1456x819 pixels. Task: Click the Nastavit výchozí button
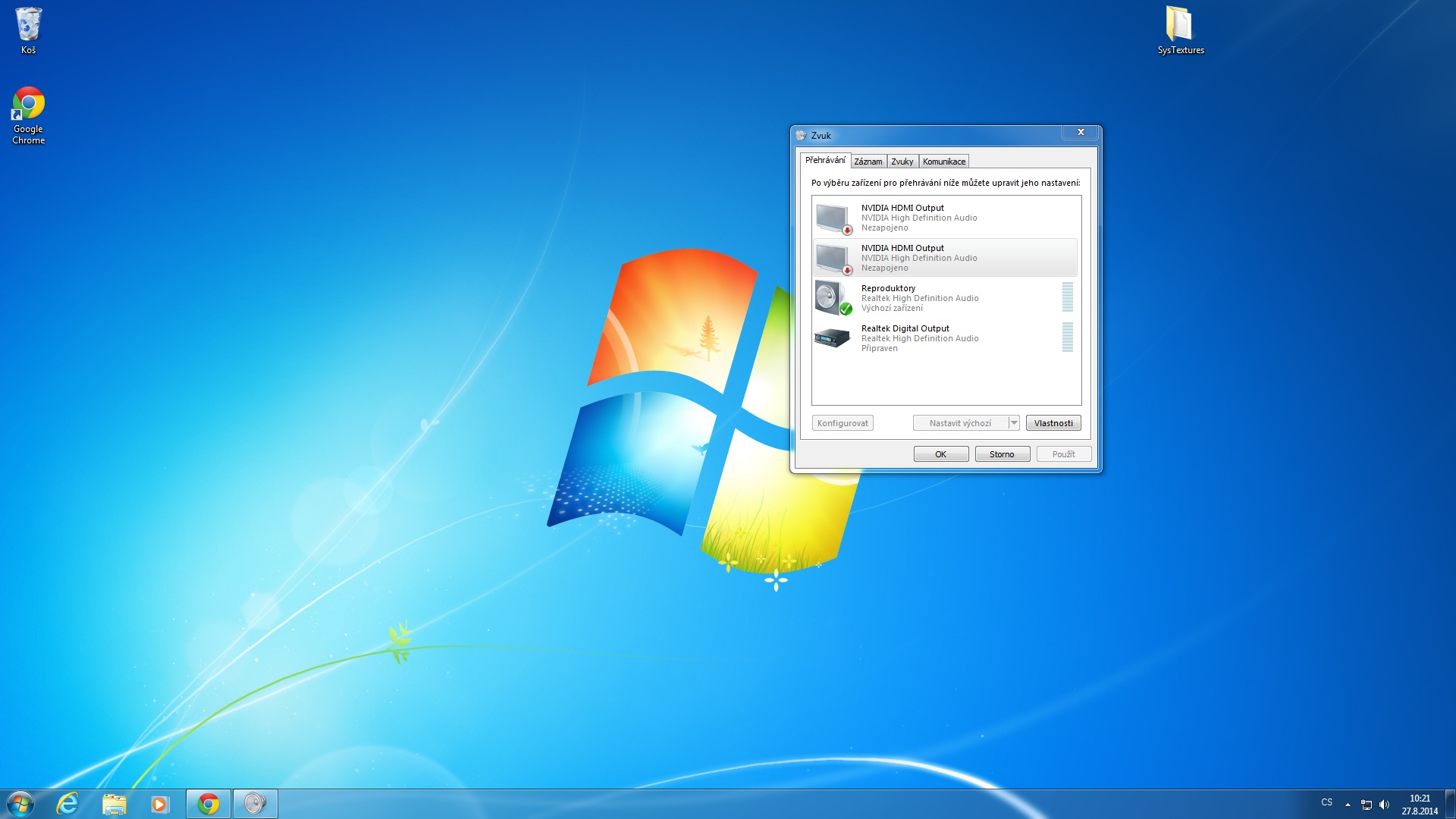tap(960, 423)
